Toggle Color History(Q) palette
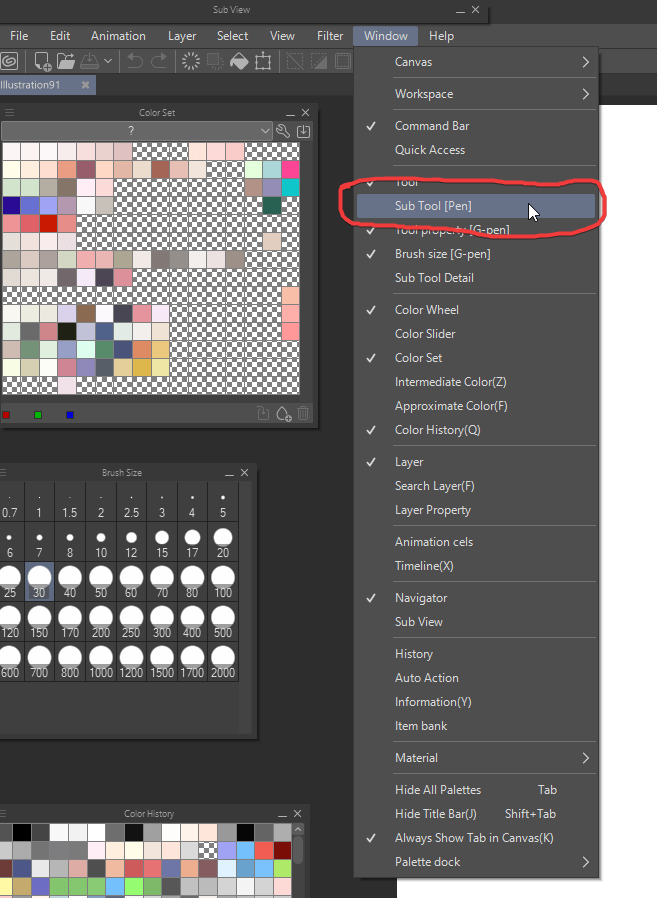The height and width of the screenshot is (898, 657). pyautogui.click(x=476, y=430)
